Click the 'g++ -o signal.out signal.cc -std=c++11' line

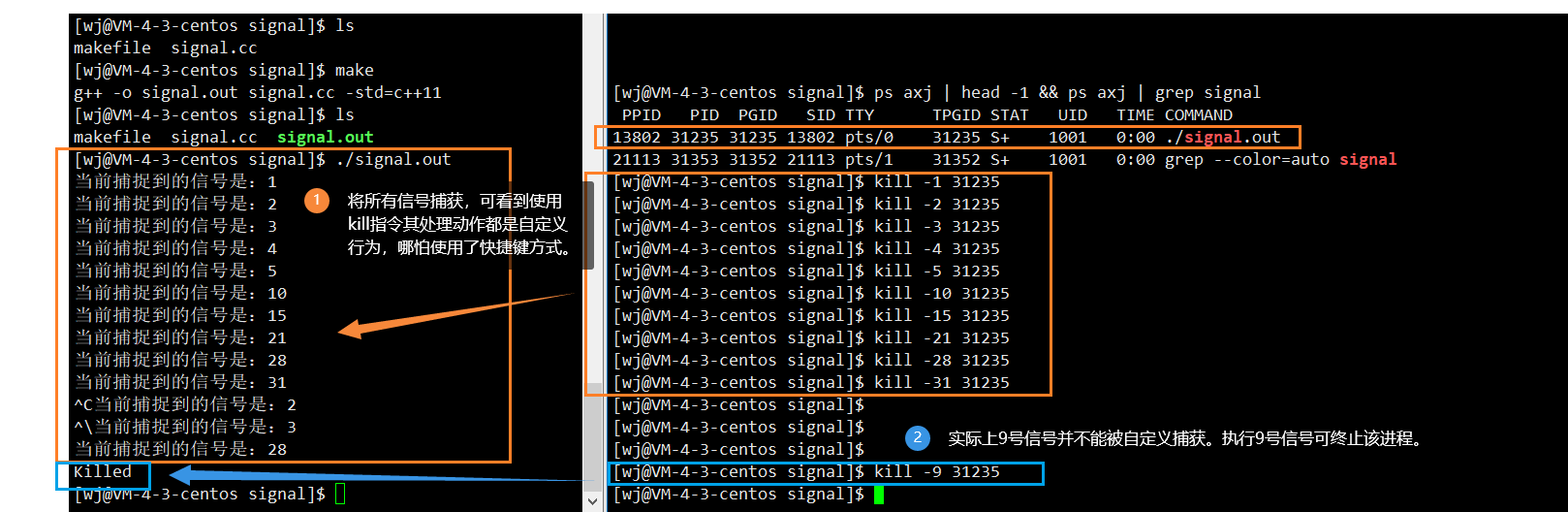258,92
